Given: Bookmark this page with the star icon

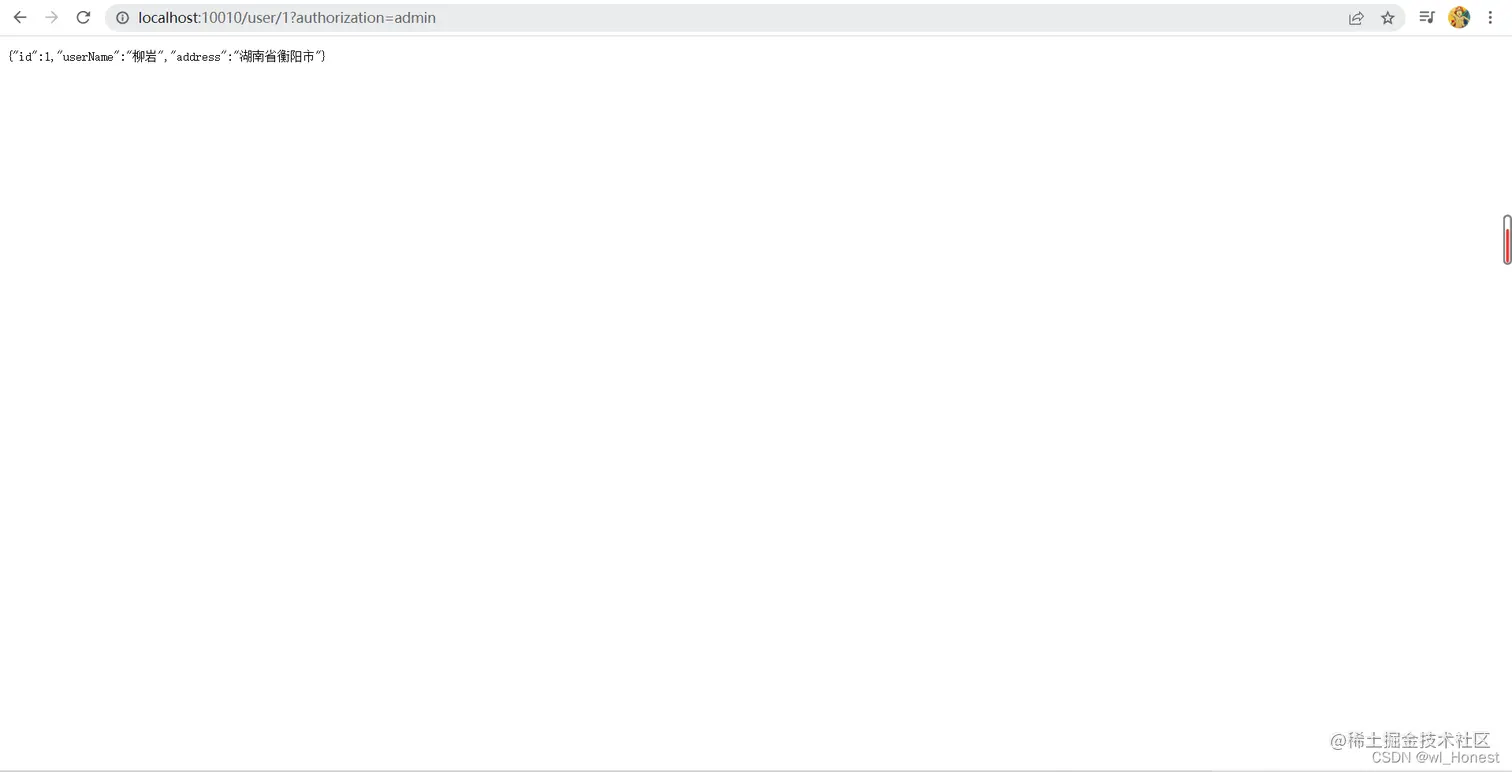Looking at the screenshot, I should point(1388,17).
